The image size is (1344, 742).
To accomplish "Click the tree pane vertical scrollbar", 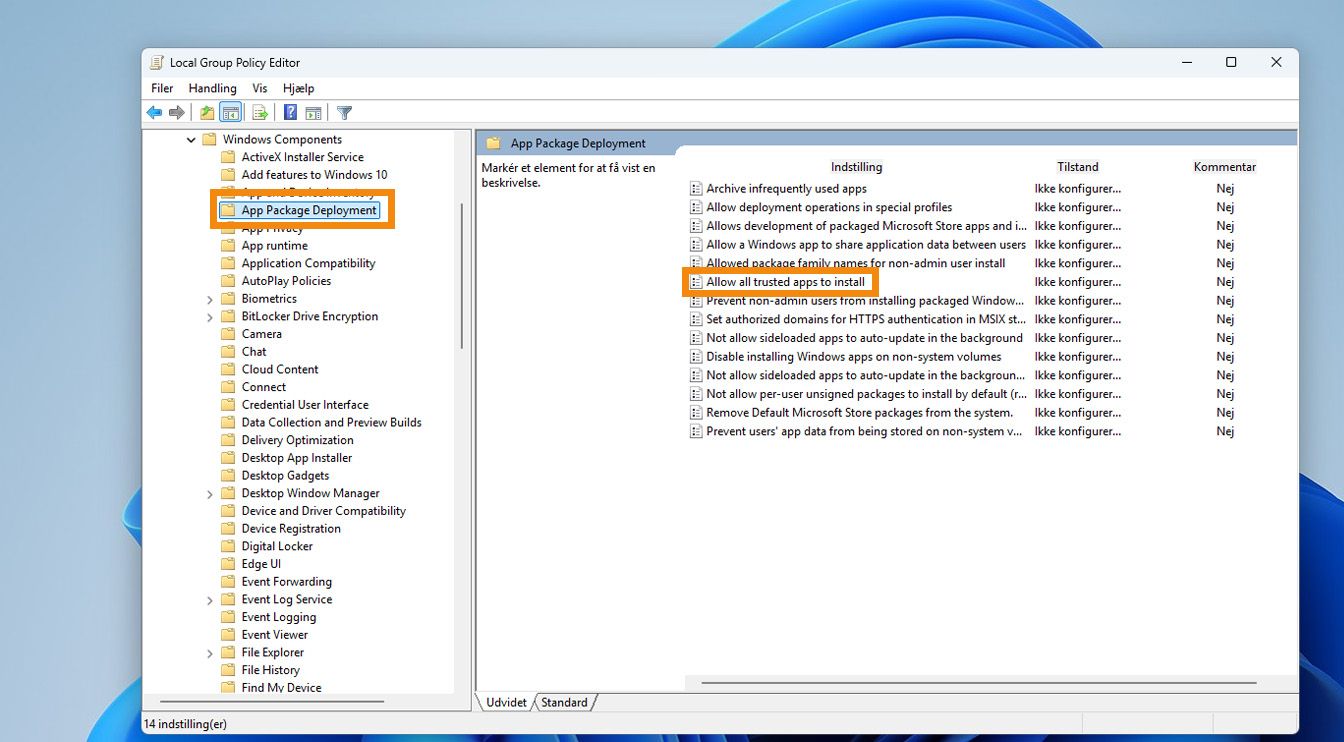I will pos(462,276).
